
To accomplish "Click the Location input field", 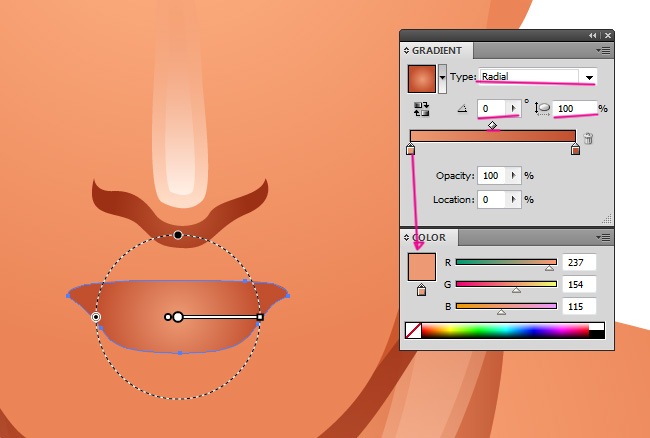I will click(492, 200).
